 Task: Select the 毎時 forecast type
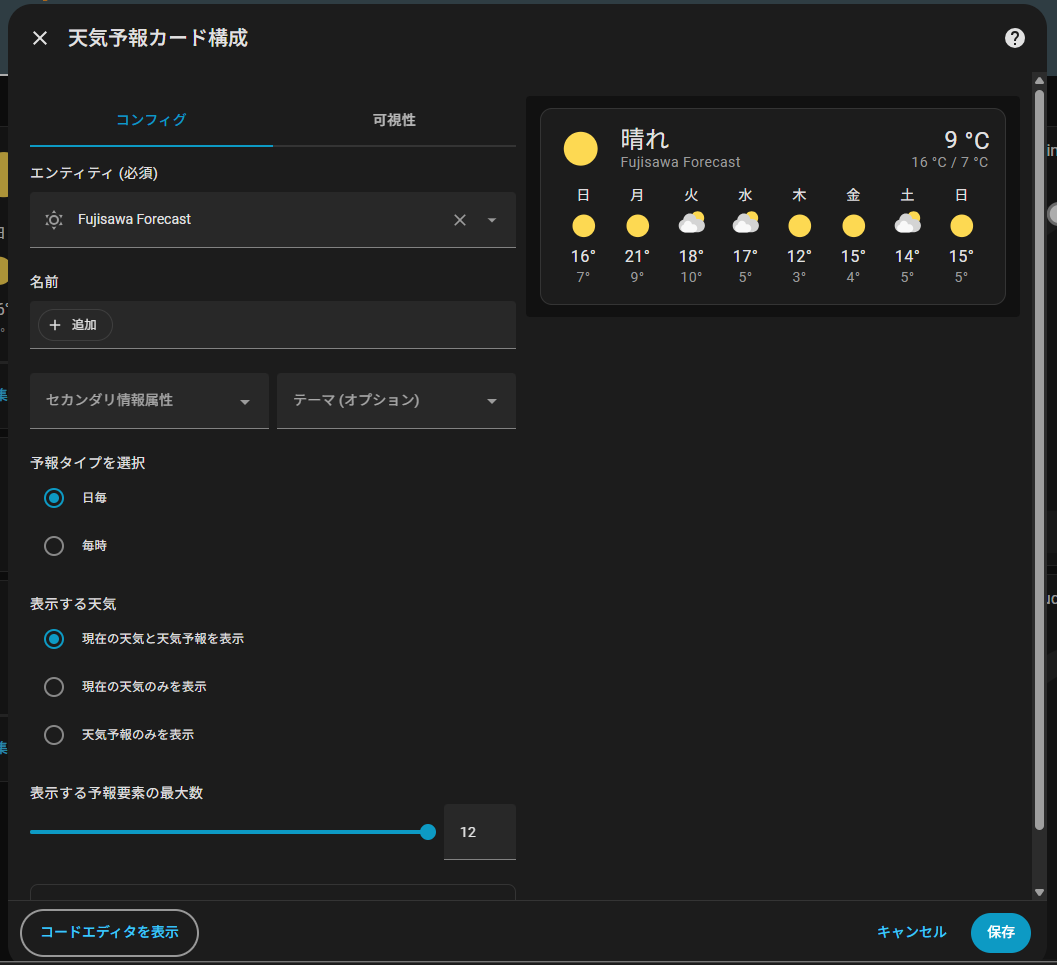pos(54,546)
